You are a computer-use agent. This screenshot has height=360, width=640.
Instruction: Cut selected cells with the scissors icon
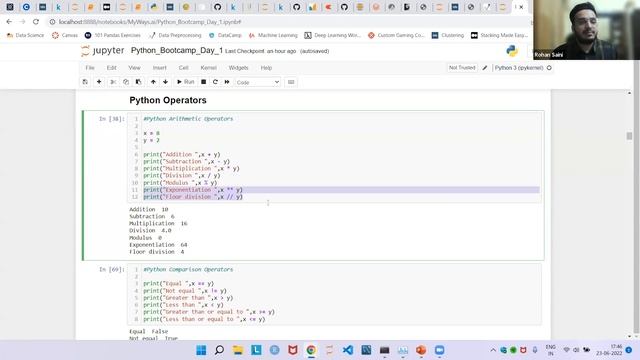[113, 82]
